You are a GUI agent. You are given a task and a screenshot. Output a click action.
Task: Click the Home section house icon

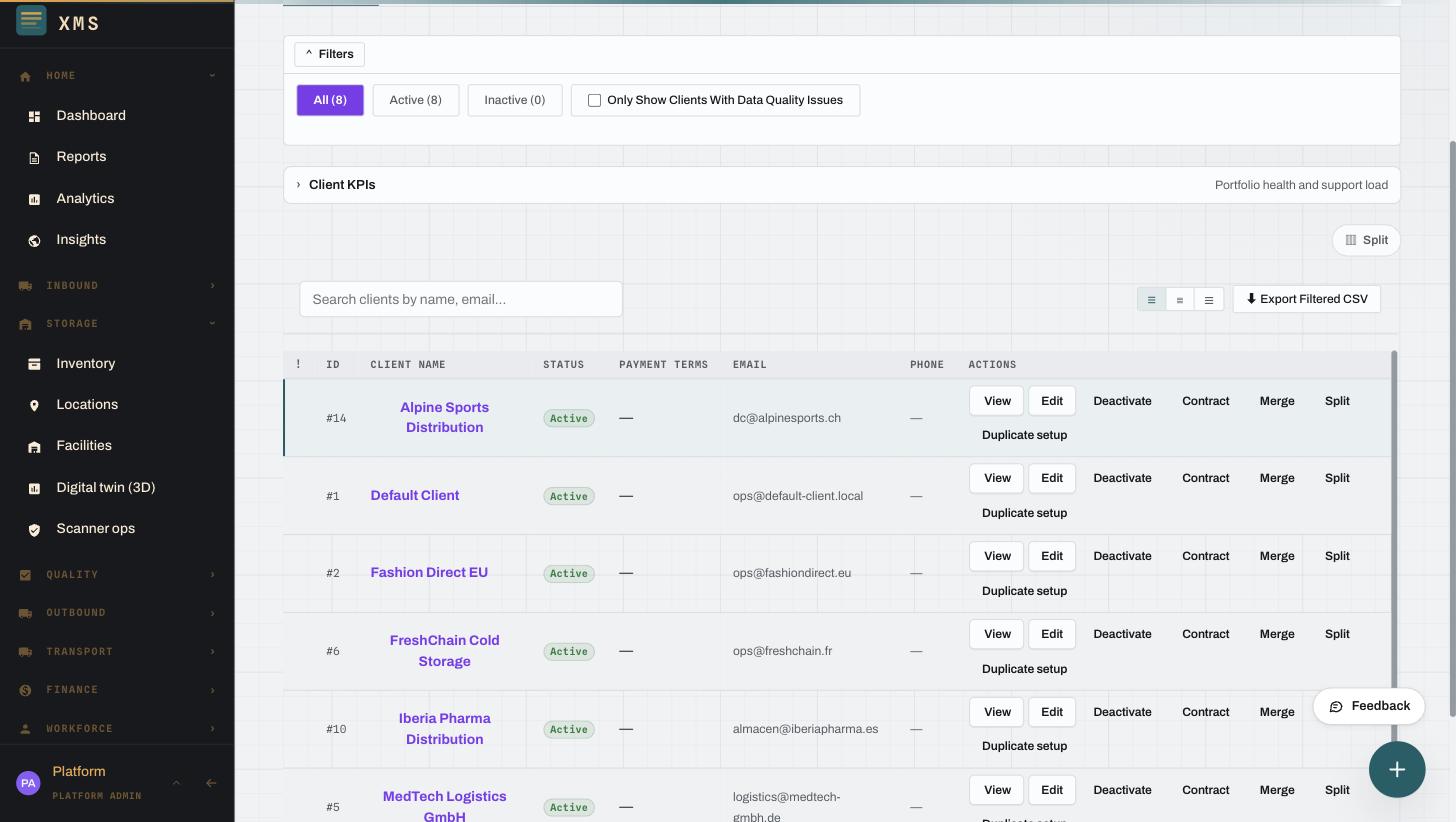tap(25, 76)
